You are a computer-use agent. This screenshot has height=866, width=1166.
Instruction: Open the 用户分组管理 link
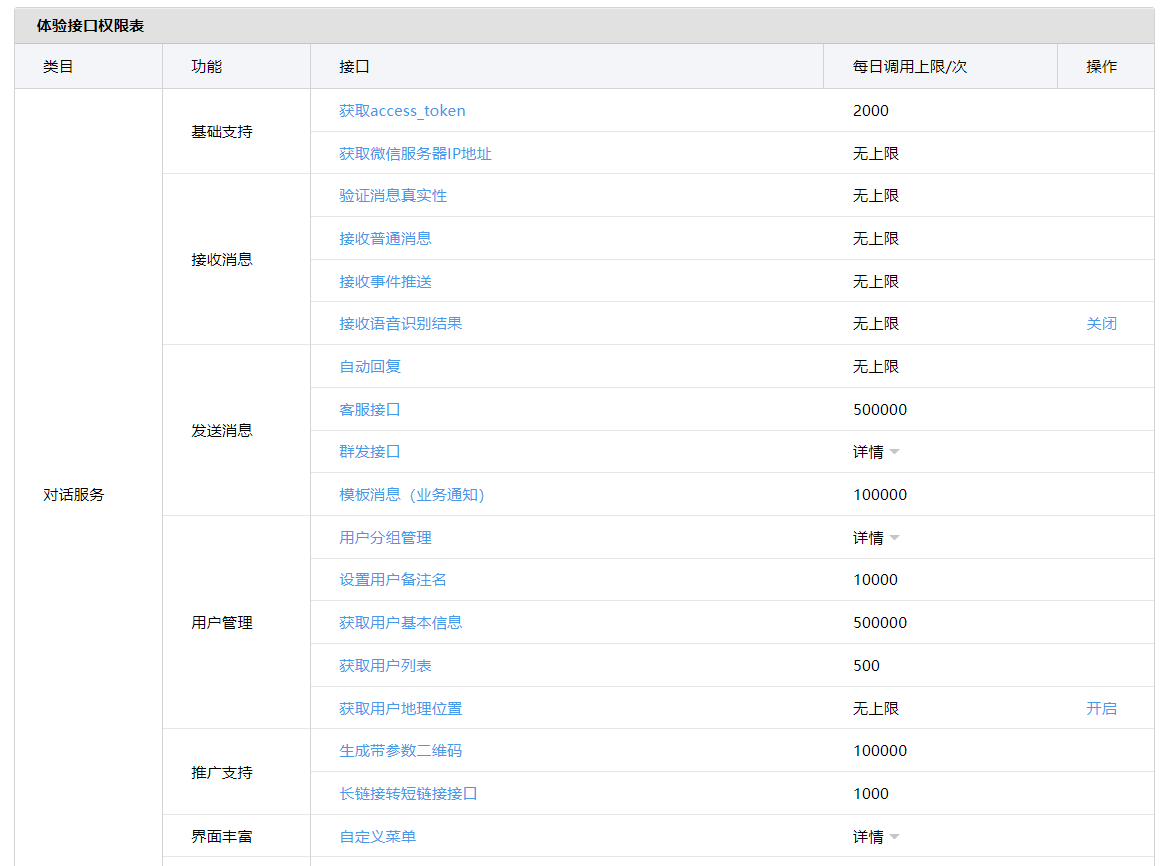[x=385, y=537]
